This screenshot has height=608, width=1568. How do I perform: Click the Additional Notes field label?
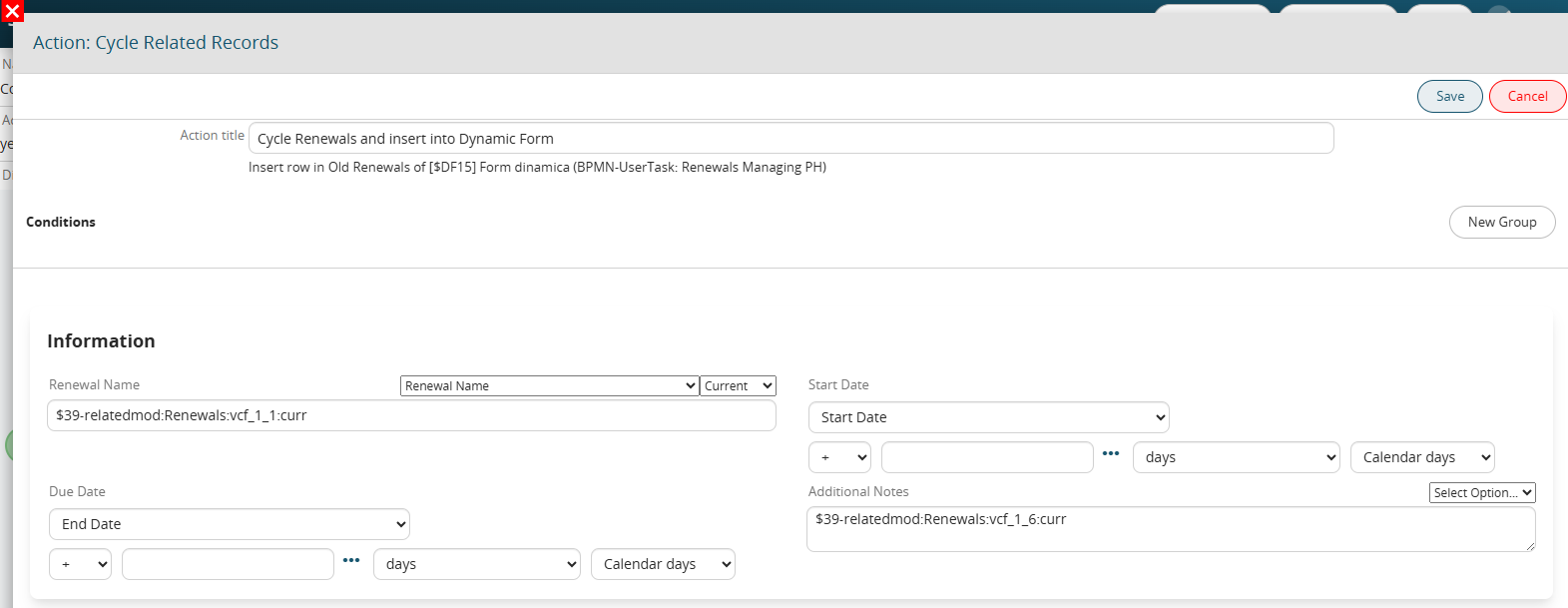coord(858,491)
